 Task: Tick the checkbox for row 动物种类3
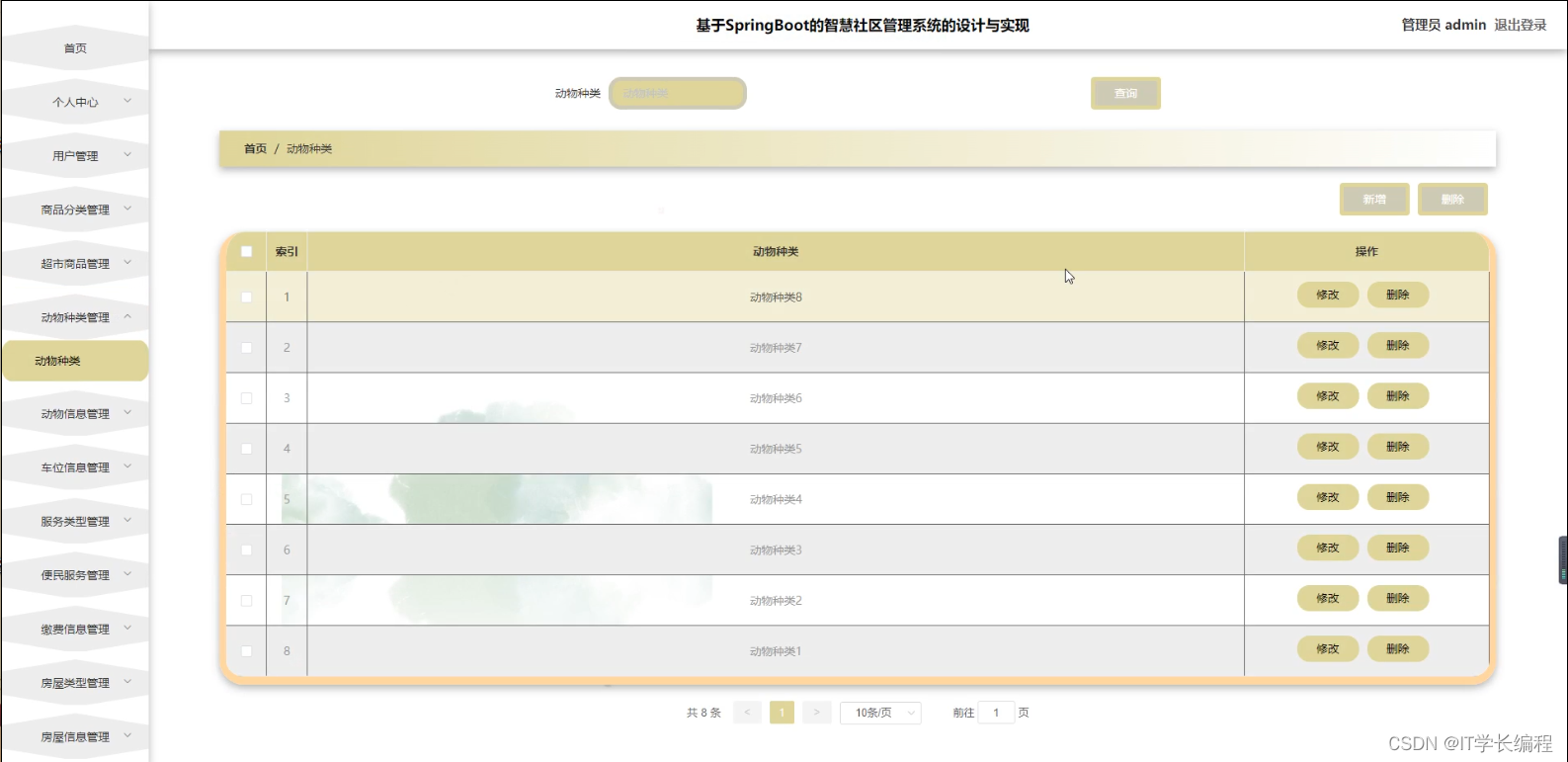(246, 550)
